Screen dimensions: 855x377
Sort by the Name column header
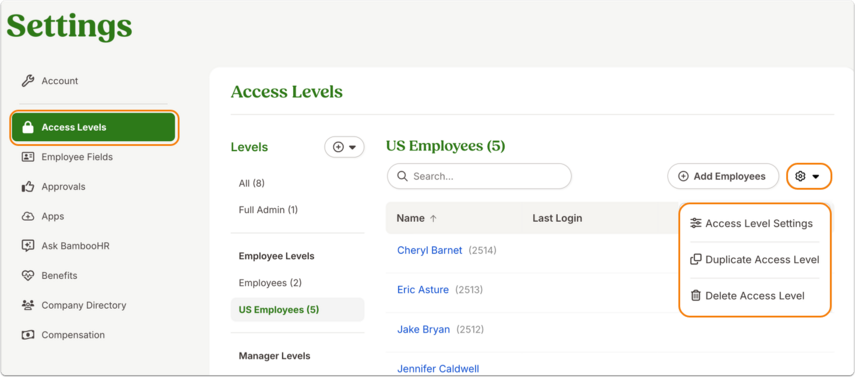410,218
